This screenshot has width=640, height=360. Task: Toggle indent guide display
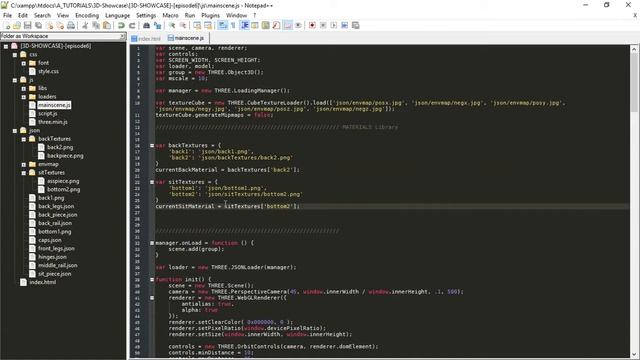point(244,25)
